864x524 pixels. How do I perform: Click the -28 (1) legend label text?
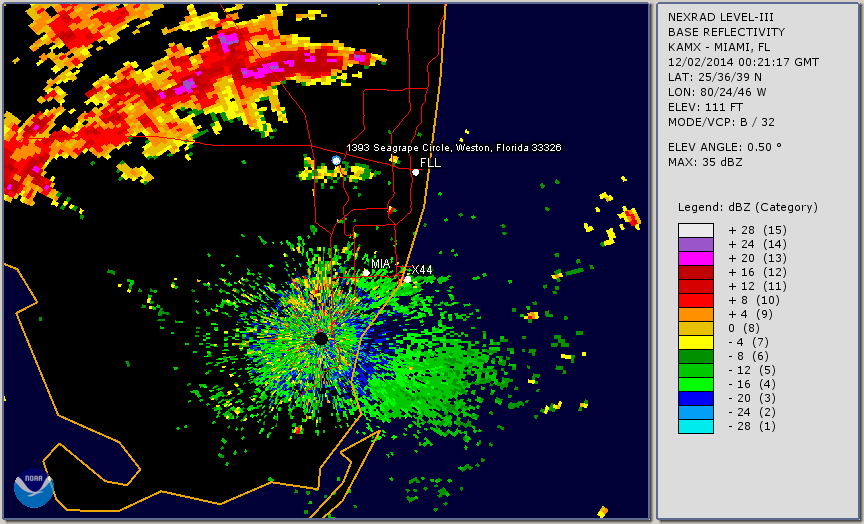(x=752, y=426)
